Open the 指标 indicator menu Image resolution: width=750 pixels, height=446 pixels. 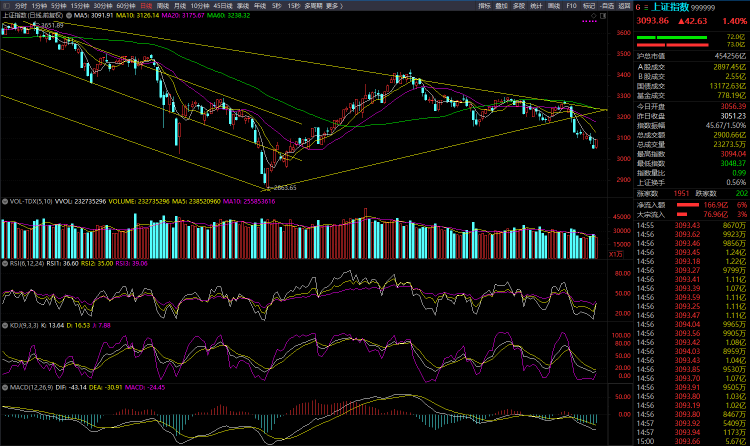point(484,6)
